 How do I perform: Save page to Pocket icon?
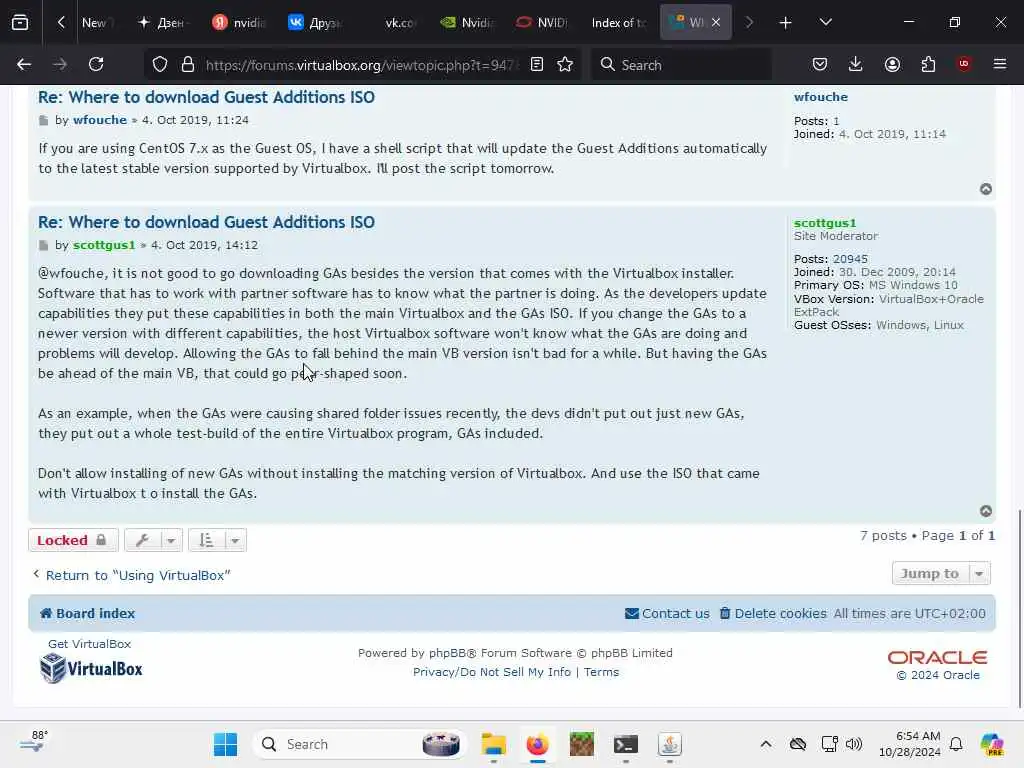pyautogui.click(x=820, y=64)
